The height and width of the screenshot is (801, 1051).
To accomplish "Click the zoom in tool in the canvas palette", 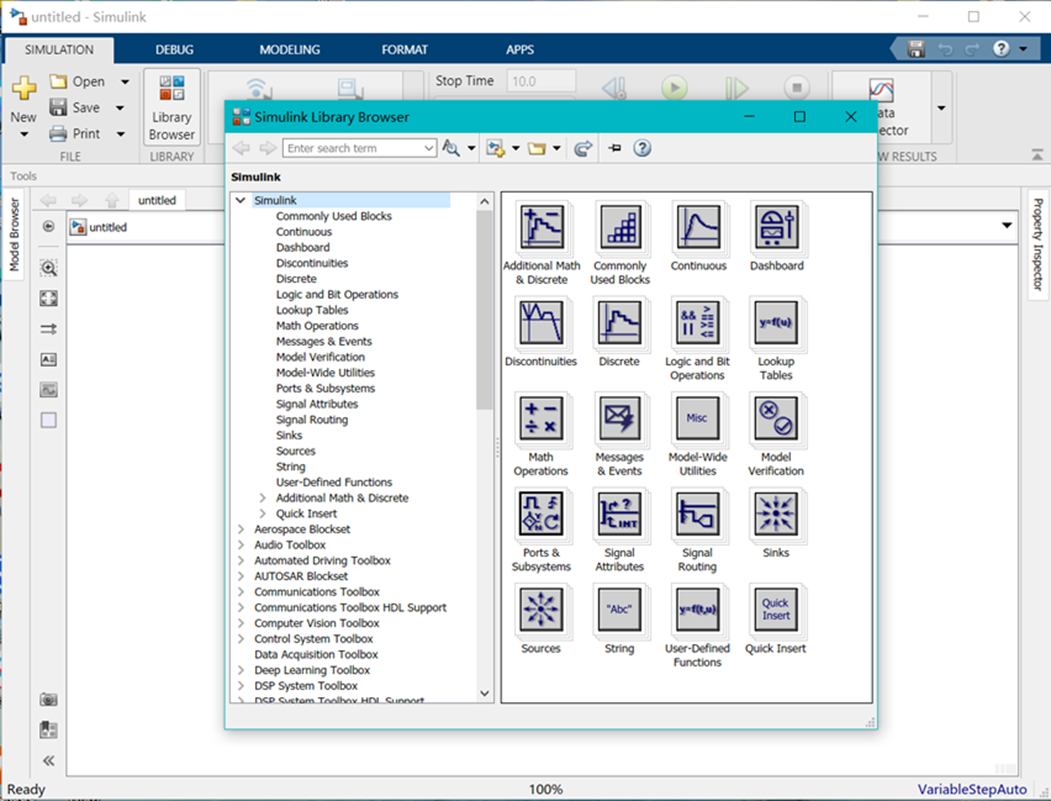I will (48, 268).
